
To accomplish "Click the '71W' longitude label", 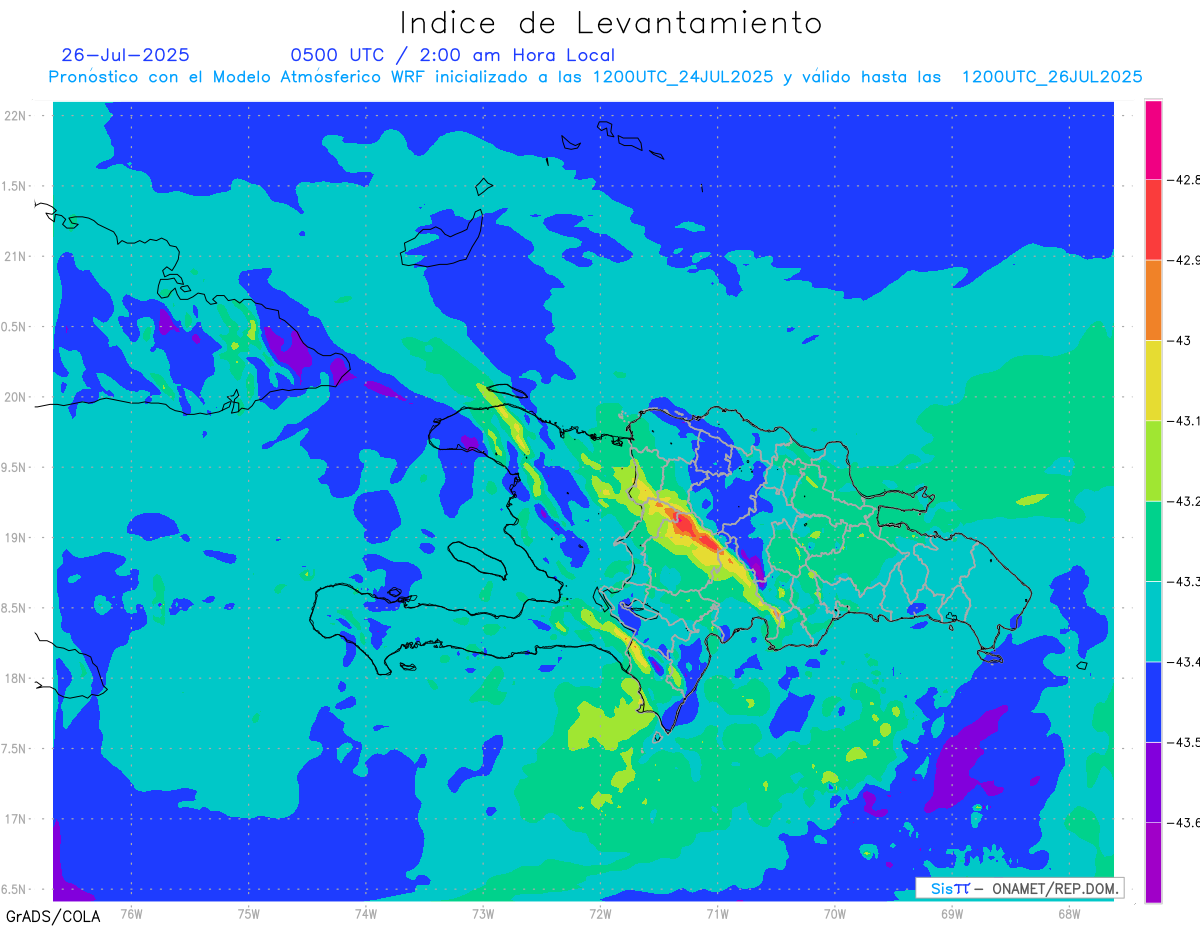I will pos(717,913).
